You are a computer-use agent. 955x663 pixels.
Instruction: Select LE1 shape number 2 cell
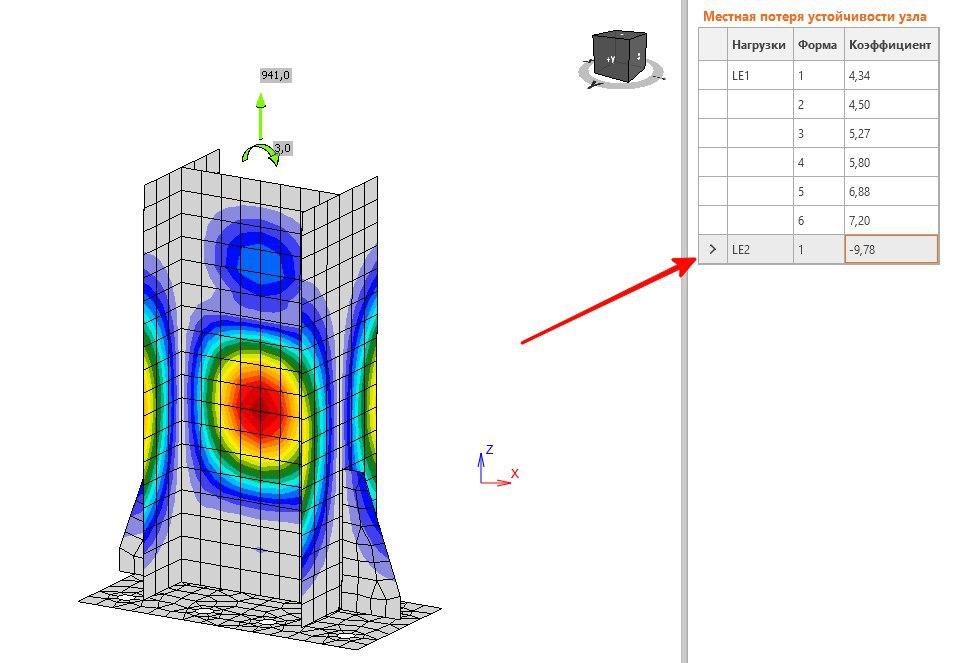pyautogui.click(x=819, y=105)
